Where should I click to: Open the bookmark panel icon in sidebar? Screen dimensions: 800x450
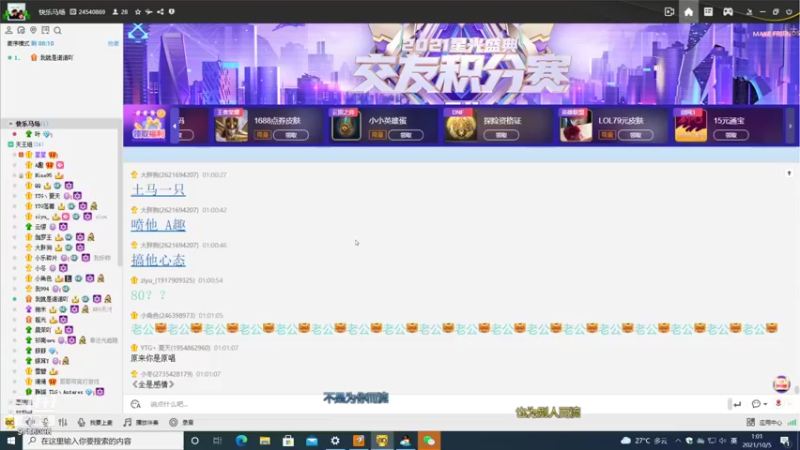[45, 31]
